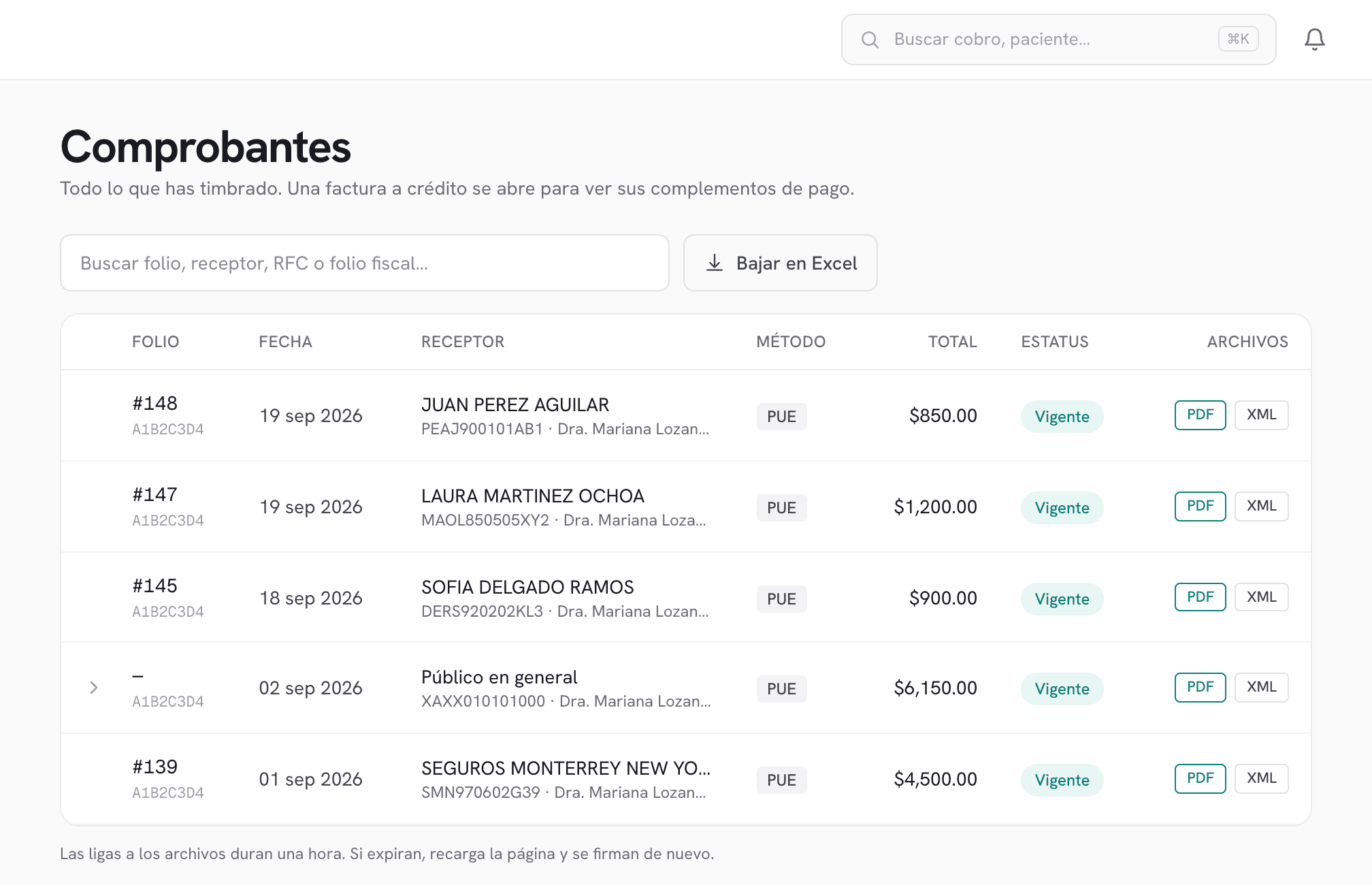The width and height of the screenshot is (1372, 885).
Task: Download XML for folio #148
Action: (x=1261, y=415)
